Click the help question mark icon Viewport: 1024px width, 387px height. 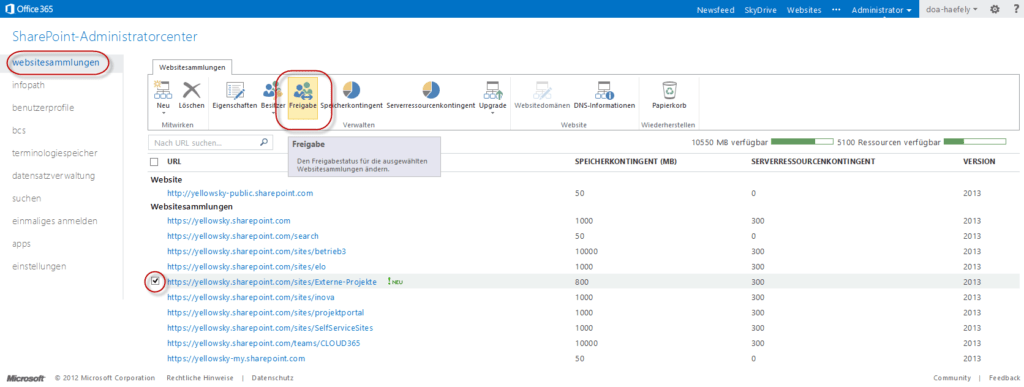(1016, 10)
